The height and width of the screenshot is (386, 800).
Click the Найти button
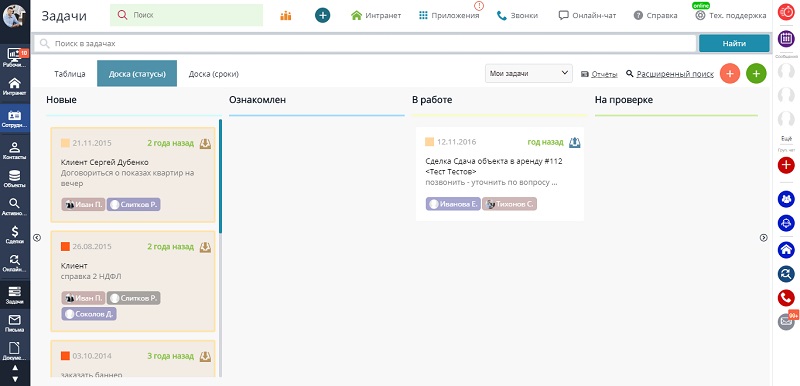(x=734, y=43)
